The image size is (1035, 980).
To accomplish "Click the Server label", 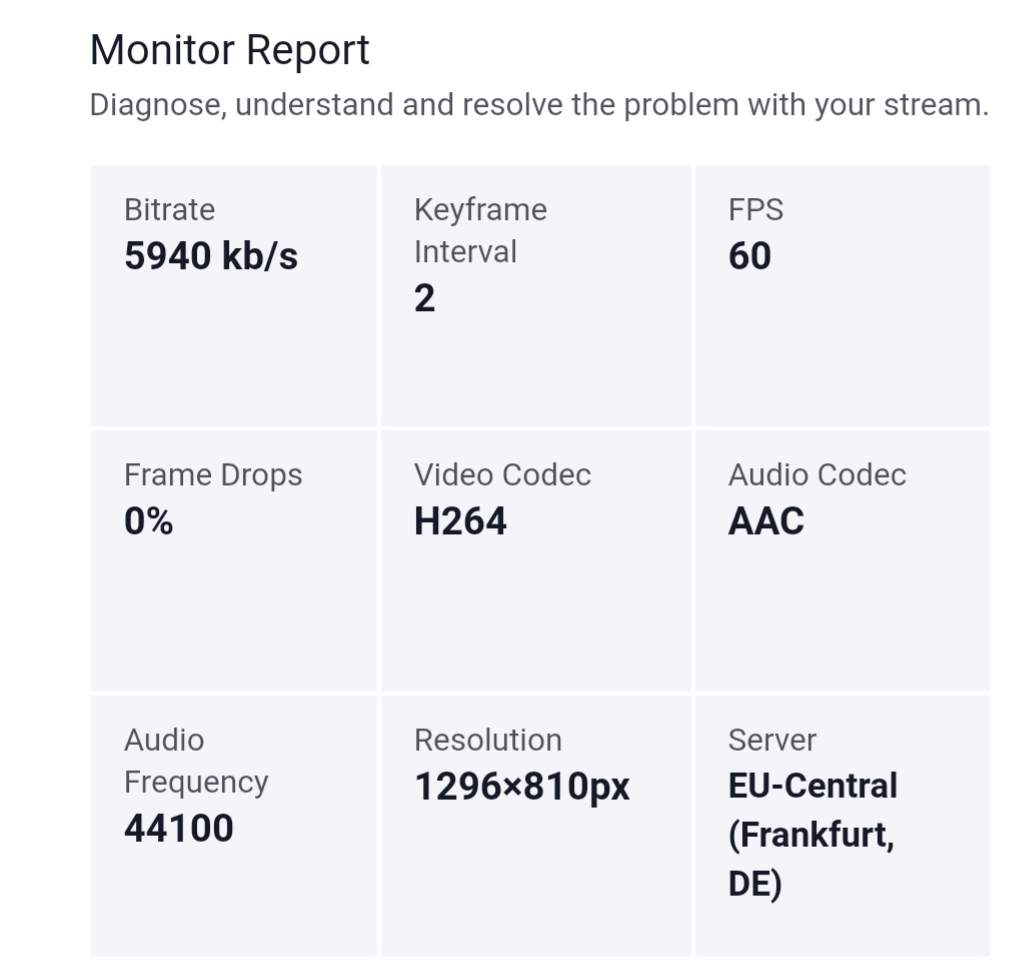I will click(772, 740).
